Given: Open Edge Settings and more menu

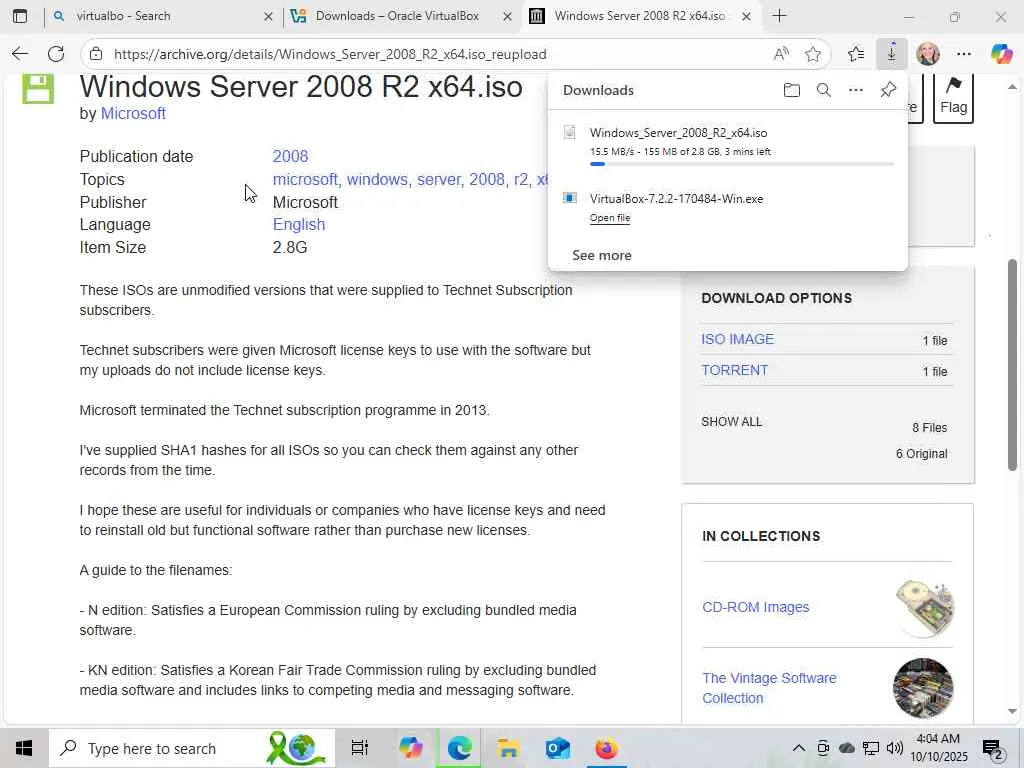Looking at the screenshot, I should [963, 54].
